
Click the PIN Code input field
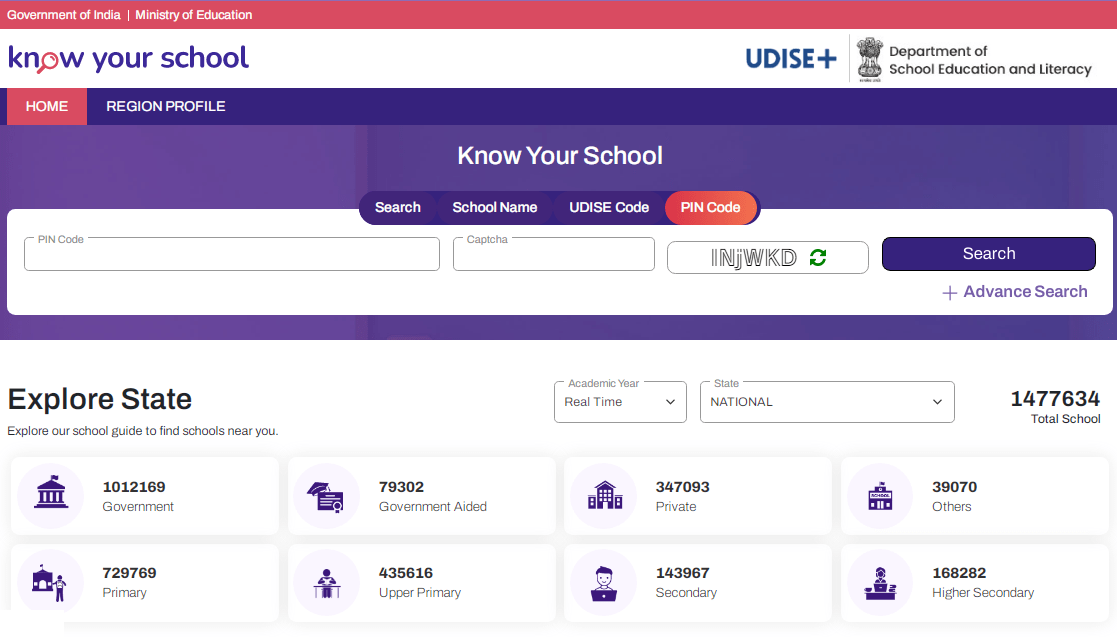coord(232,255)
